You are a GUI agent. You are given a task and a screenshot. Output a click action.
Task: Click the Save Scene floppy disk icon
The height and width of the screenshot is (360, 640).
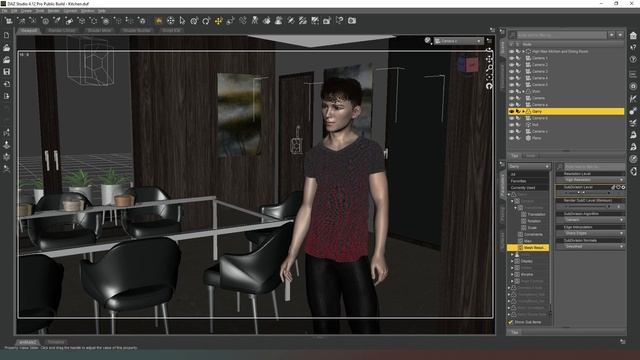click(x=7, y=72)
